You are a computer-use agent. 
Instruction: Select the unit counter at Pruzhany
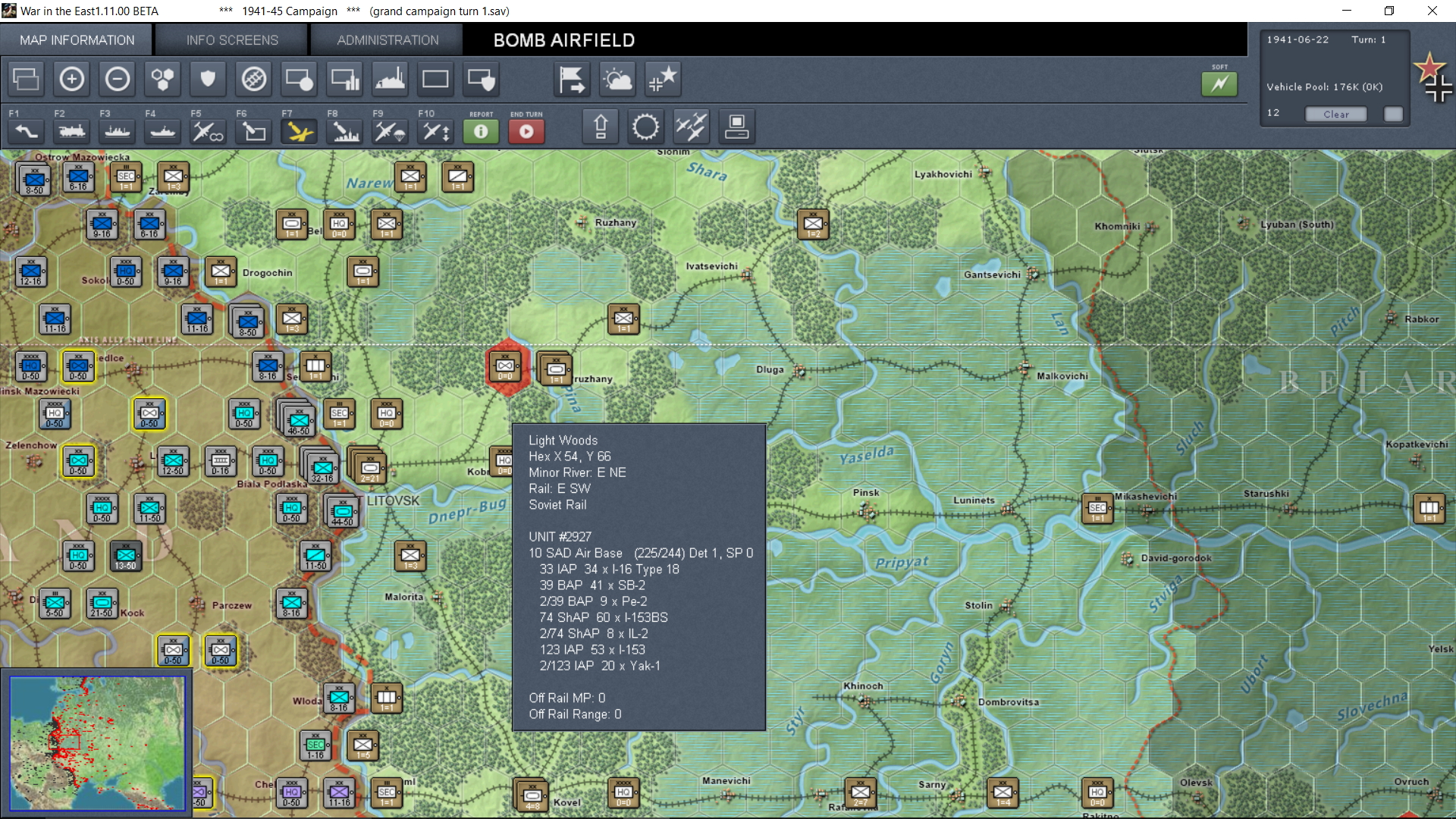(x=555, y=368)
